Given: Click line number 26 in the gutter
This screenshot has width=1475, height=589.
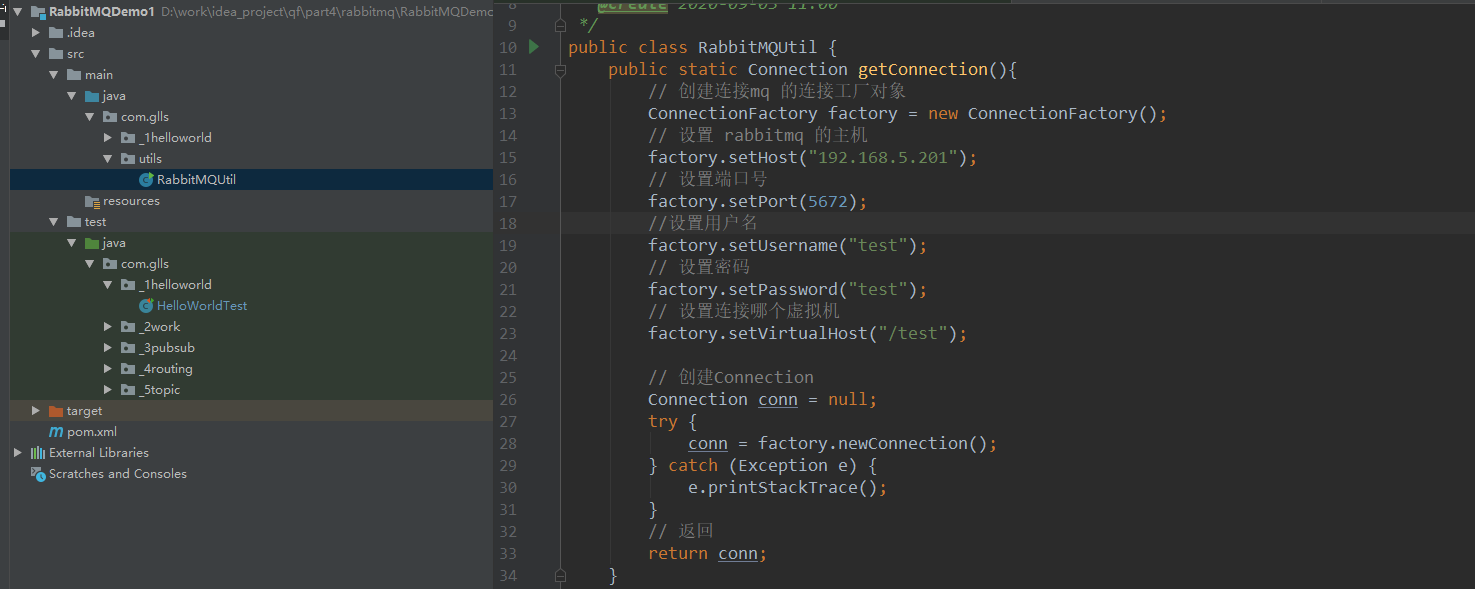Looking at the screenshot, I should tap(507, 399).
